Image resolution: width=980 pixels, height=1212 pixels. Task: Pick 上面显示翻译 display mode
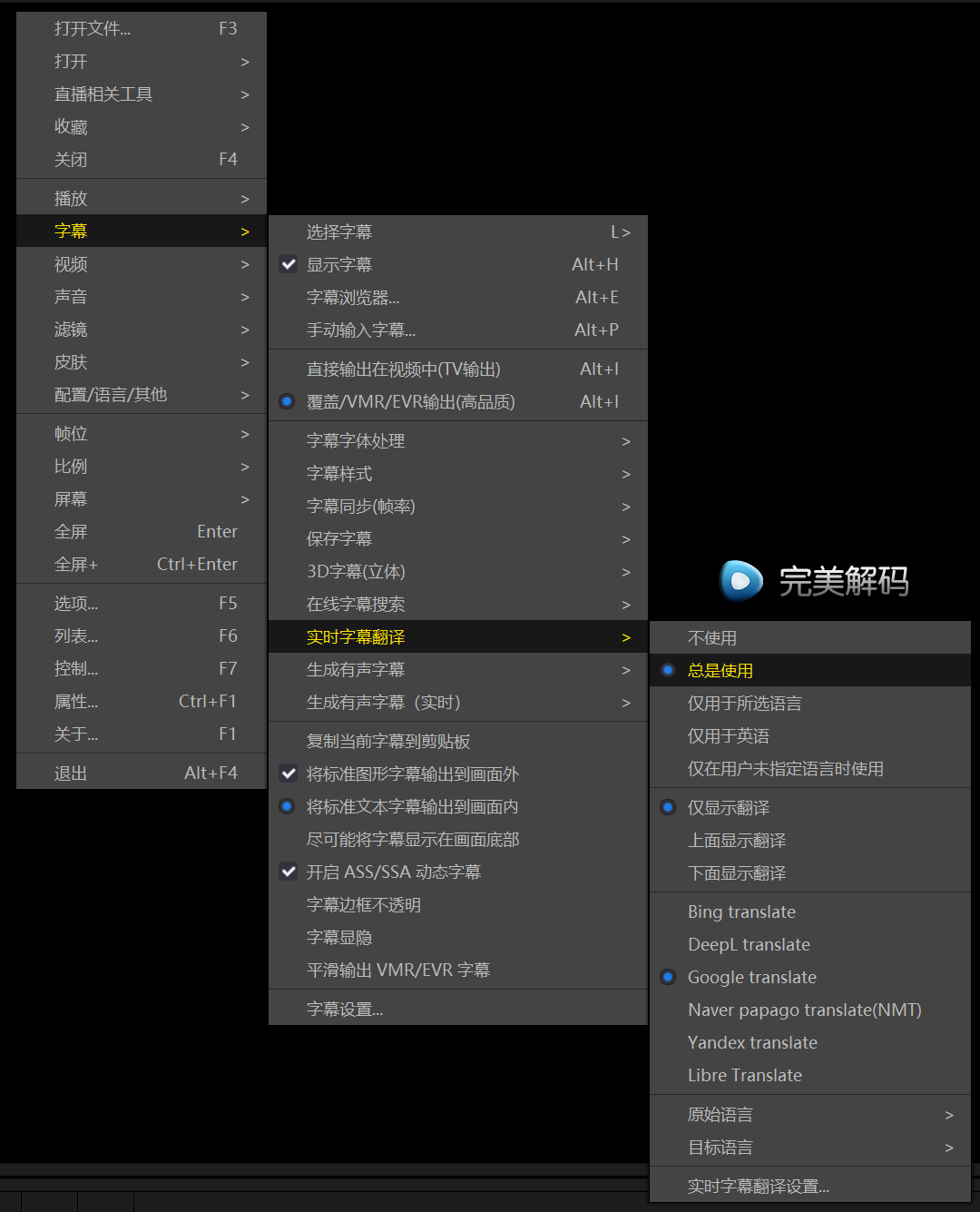pos(737,841)
